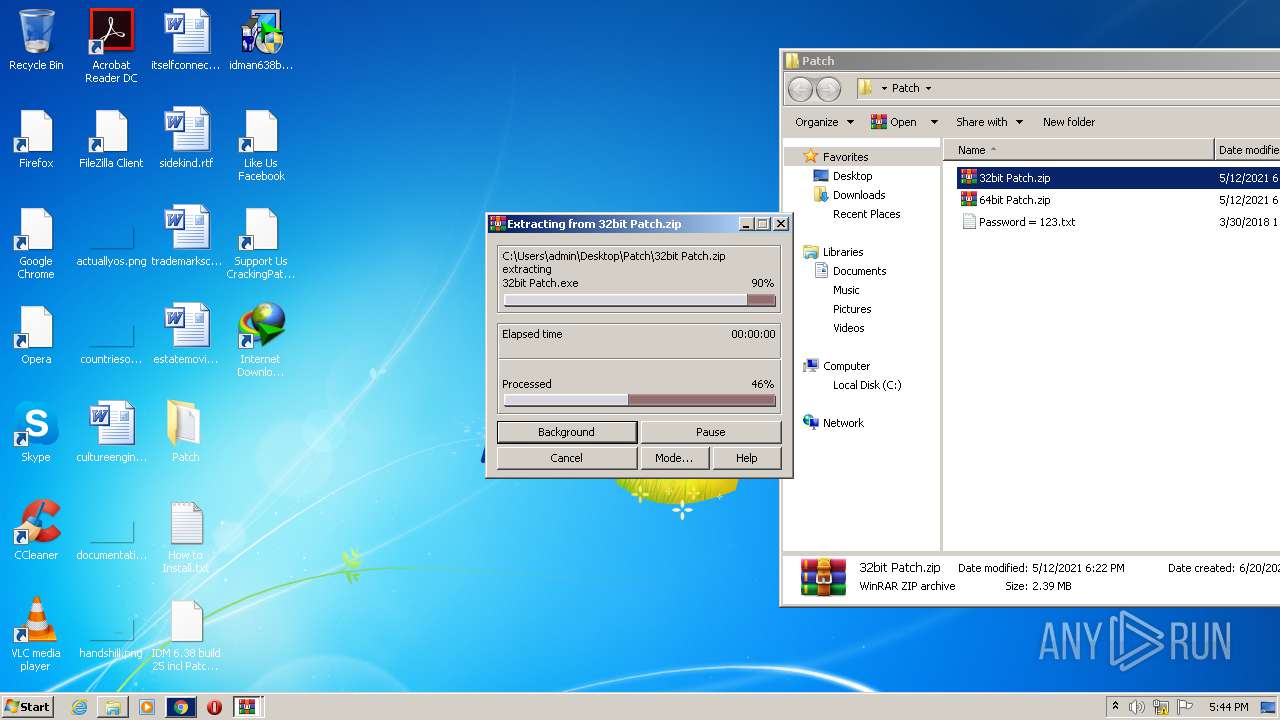Switch to WinRAR taskbar button
This screenshot has width=1280, height=720.
pos(248,707)
